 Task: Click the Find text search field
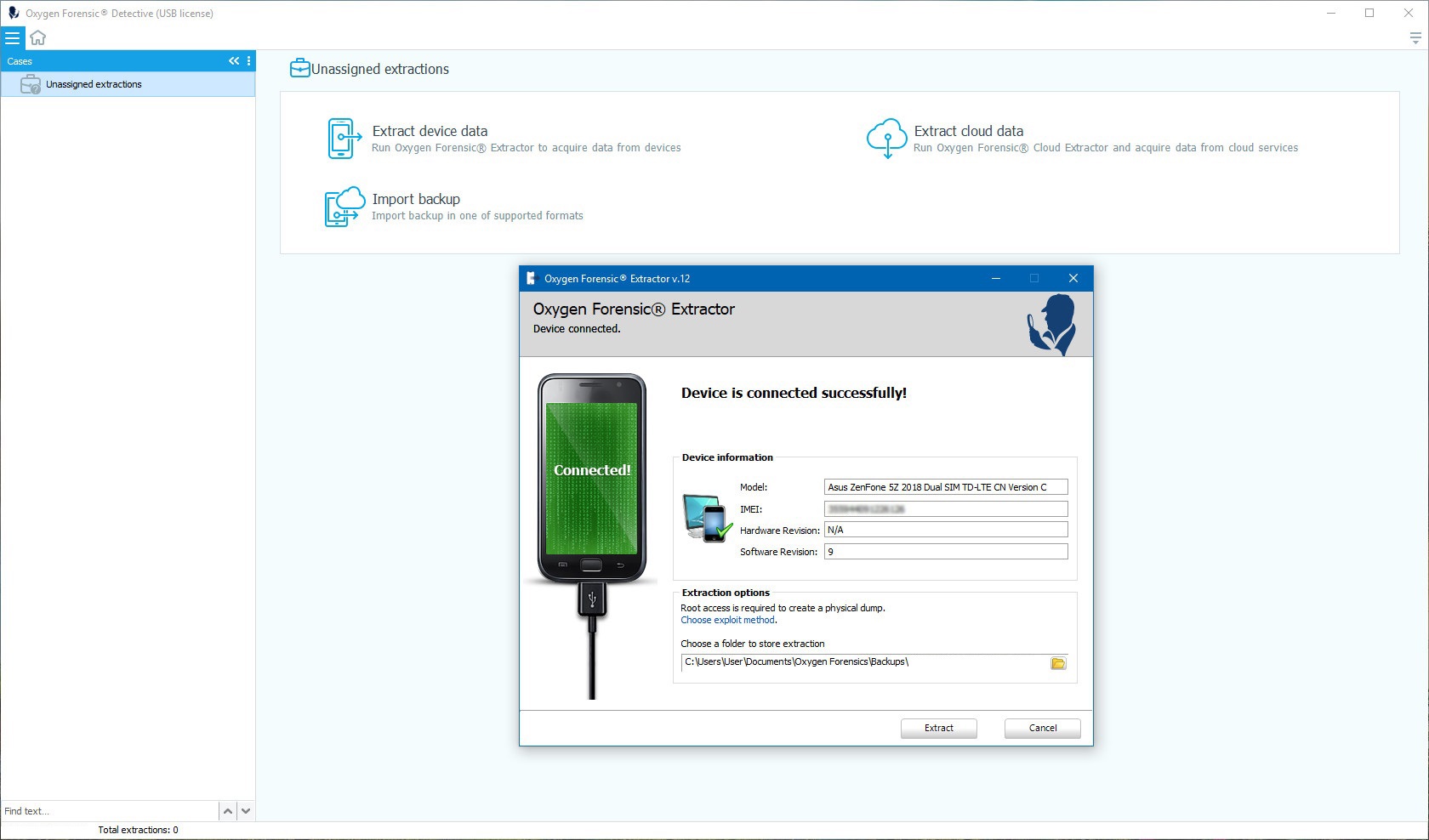point(109,811)
